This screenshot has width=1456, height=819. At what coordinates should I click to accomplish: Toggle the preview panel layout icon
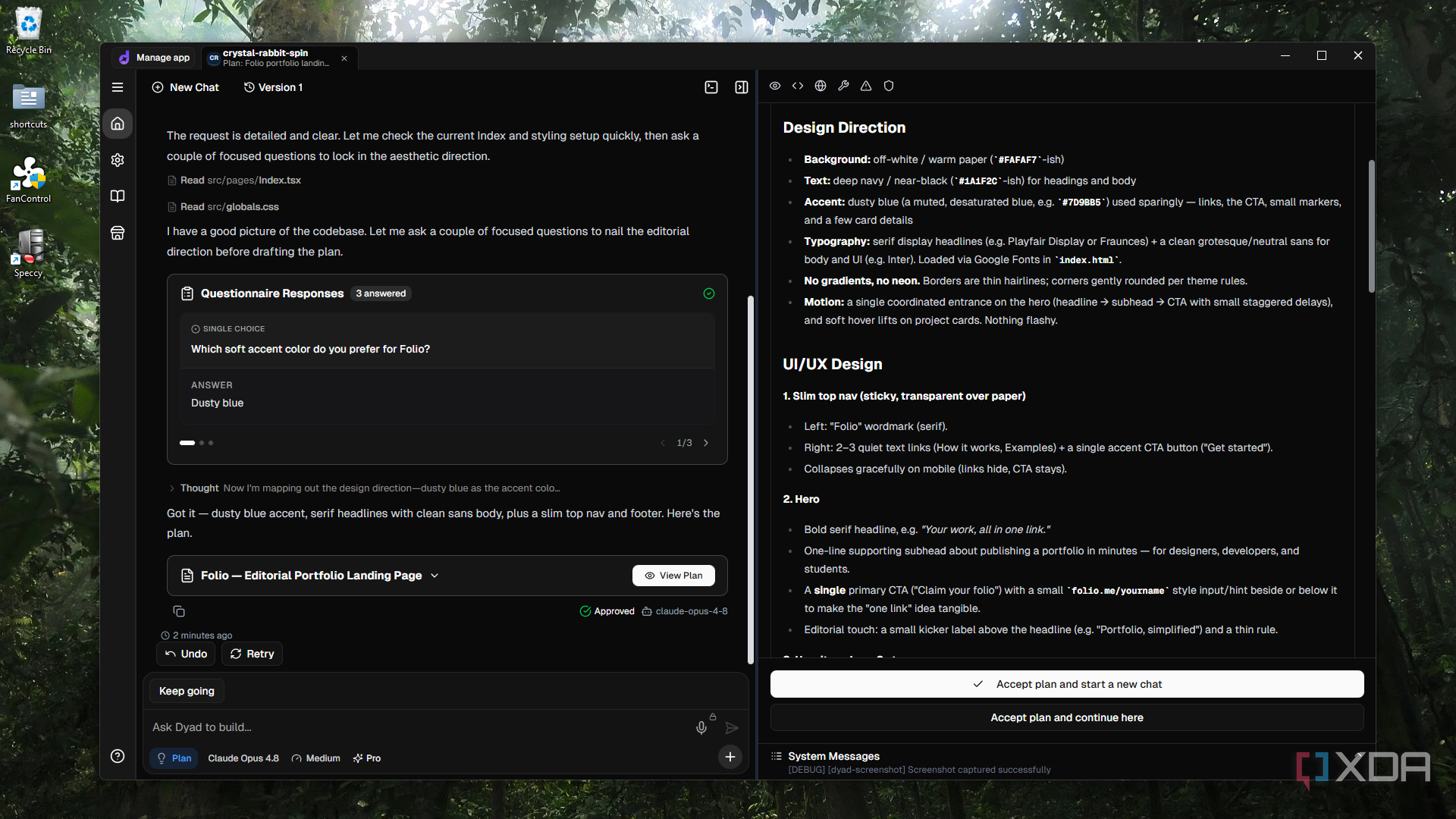coord(742,87)
